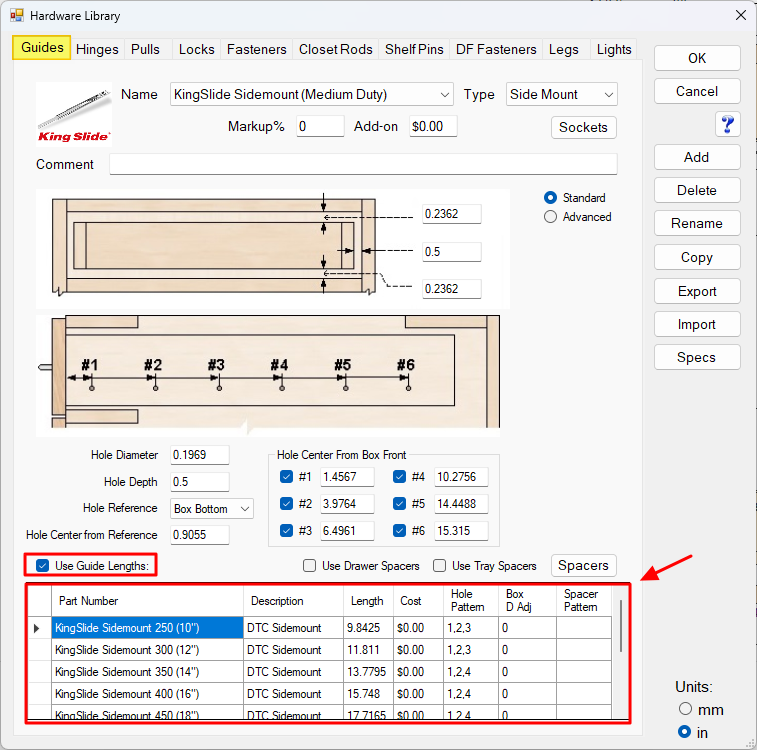The height and width of the screenshot is (750, 757).
Task: Click the King Slide logo thumbnail
Action: click(x=74, y=112)
